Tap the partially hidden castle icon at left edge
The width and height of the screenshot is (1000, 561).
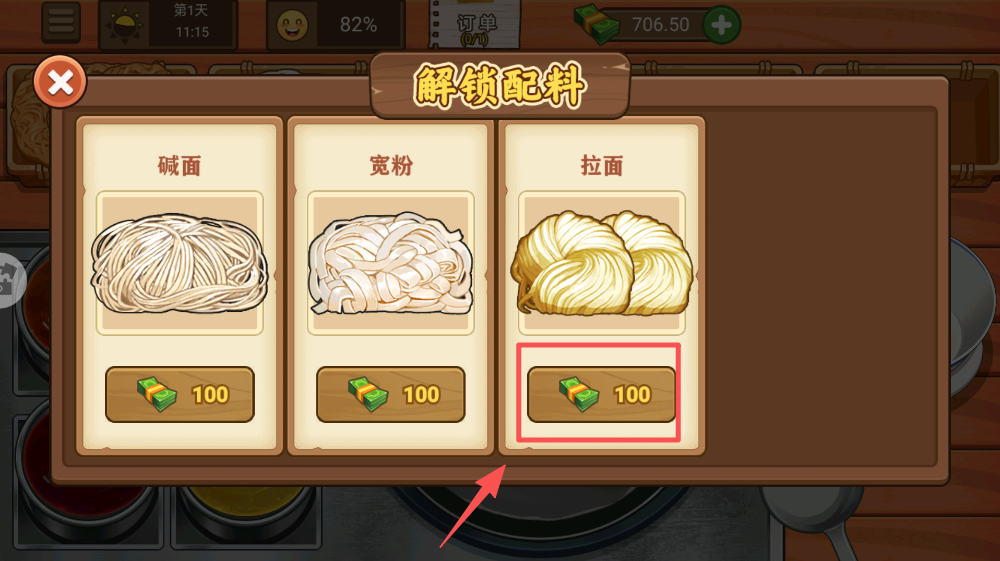[x=10, y=280]
